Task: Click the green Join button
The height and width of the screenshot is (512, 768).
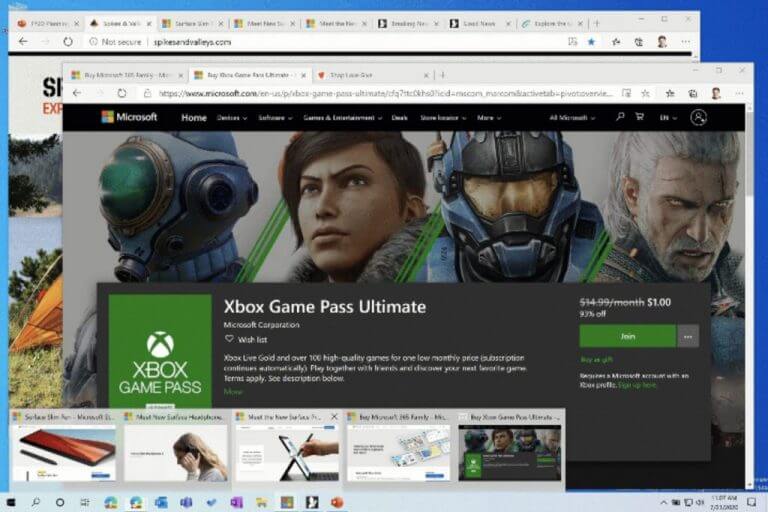Action: [627, 337]
